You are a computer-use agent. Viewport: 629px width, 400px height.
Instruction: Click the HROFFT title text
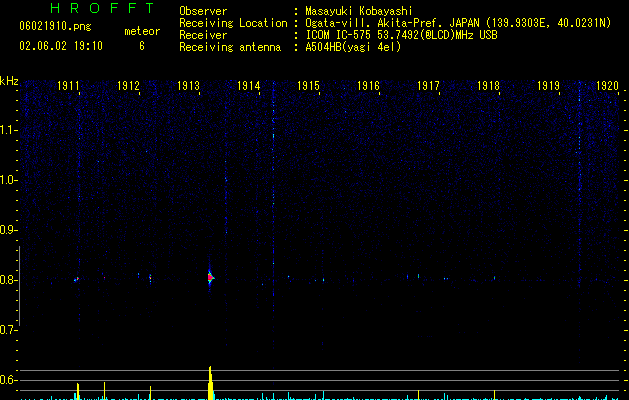(x=102, y=8)
